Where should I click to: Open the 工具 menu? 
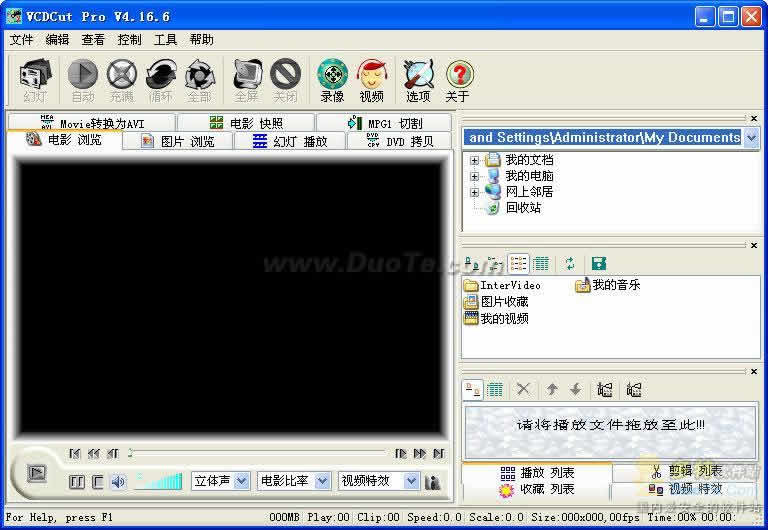165,40
